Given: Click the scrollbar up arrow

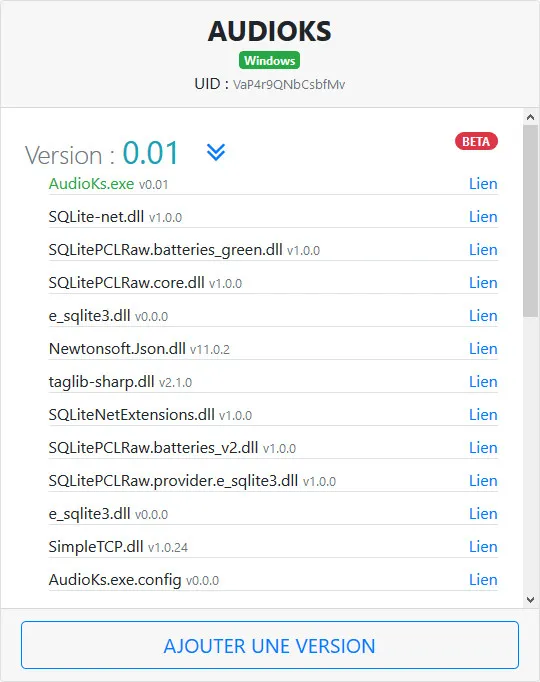Looking at the screenshot, I should tap(530, 117).
